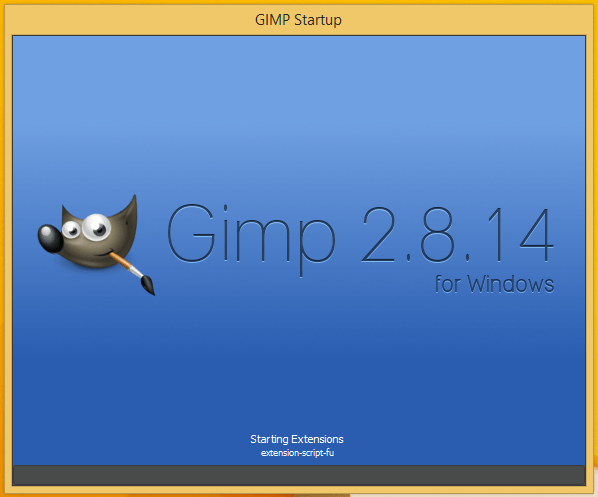598x497 pixels.
Task: Click the startup progress bar
Action: point(299,475)
